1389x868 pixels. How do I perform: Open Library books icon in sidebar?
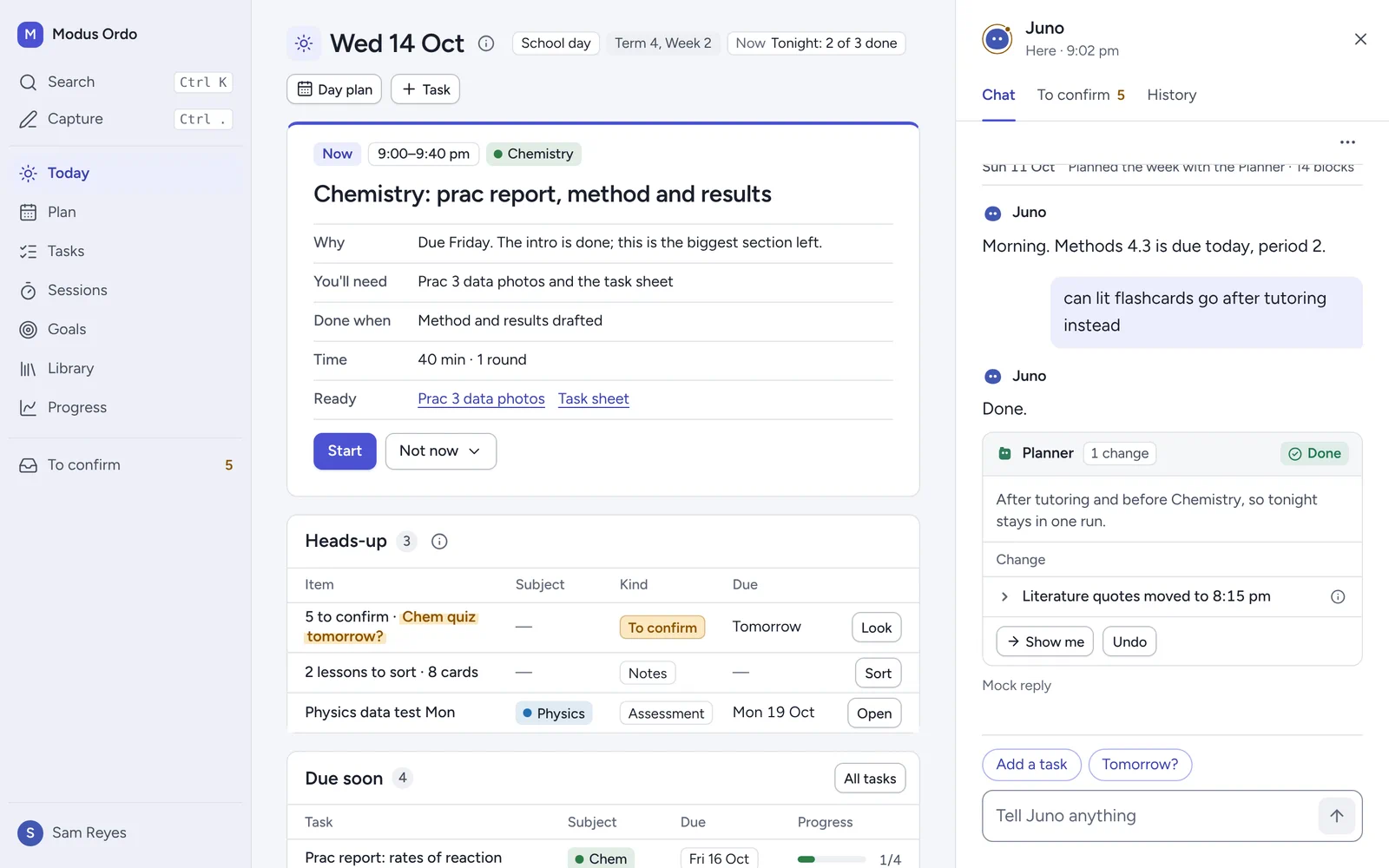click(x=28, y=369)
